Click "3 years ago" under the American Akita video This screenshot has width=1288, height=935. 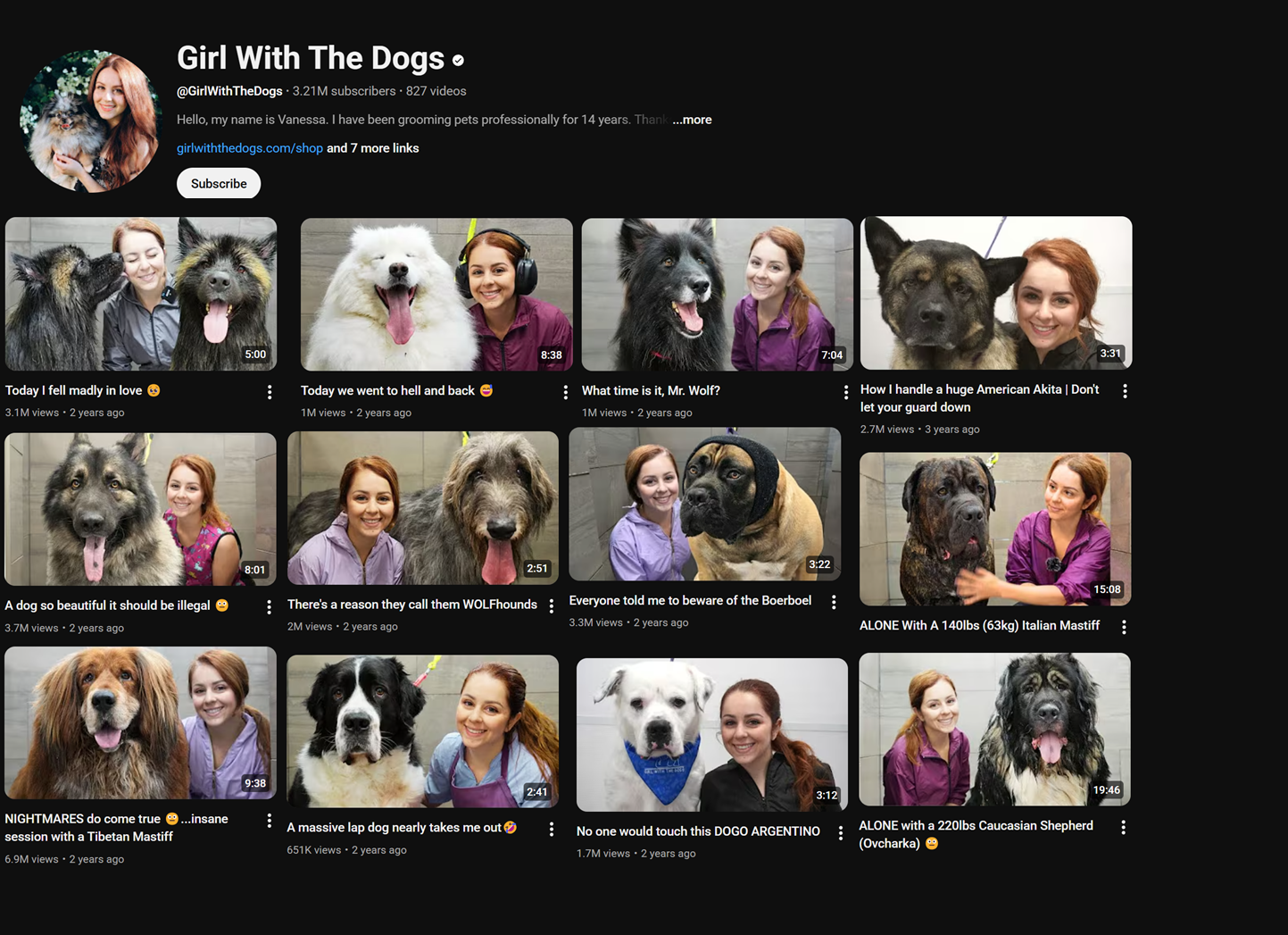pos(952,430)
